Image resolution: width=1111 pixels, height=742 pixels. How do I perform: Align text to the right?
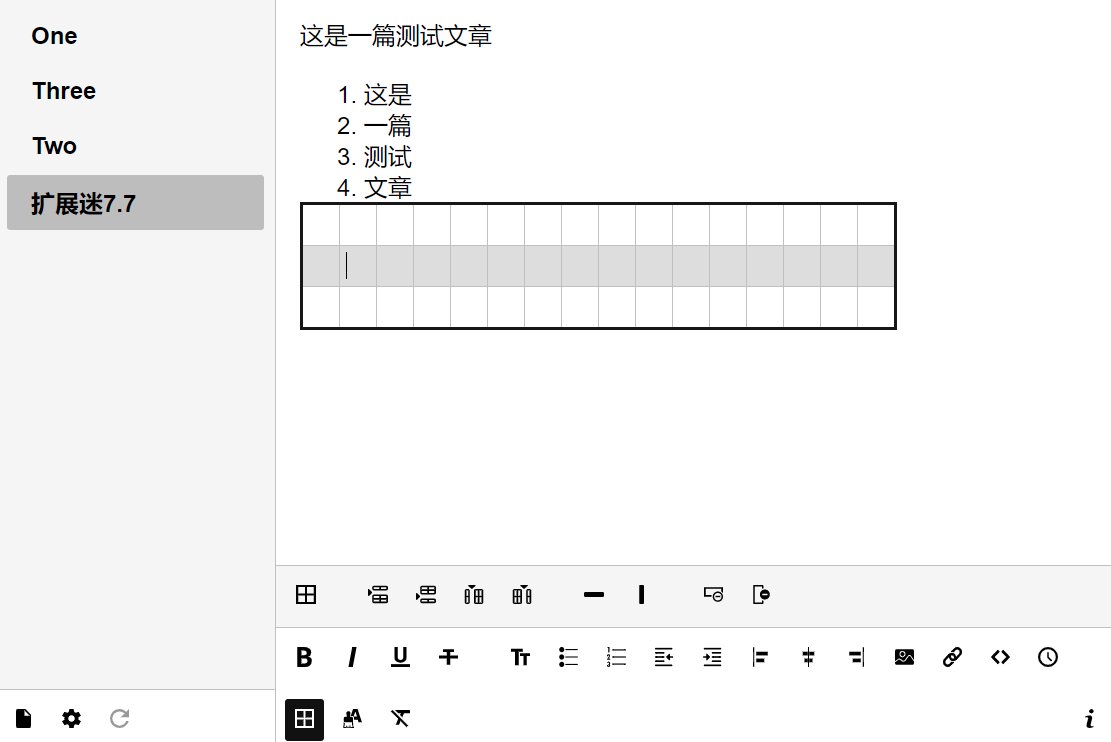[857, 658]
